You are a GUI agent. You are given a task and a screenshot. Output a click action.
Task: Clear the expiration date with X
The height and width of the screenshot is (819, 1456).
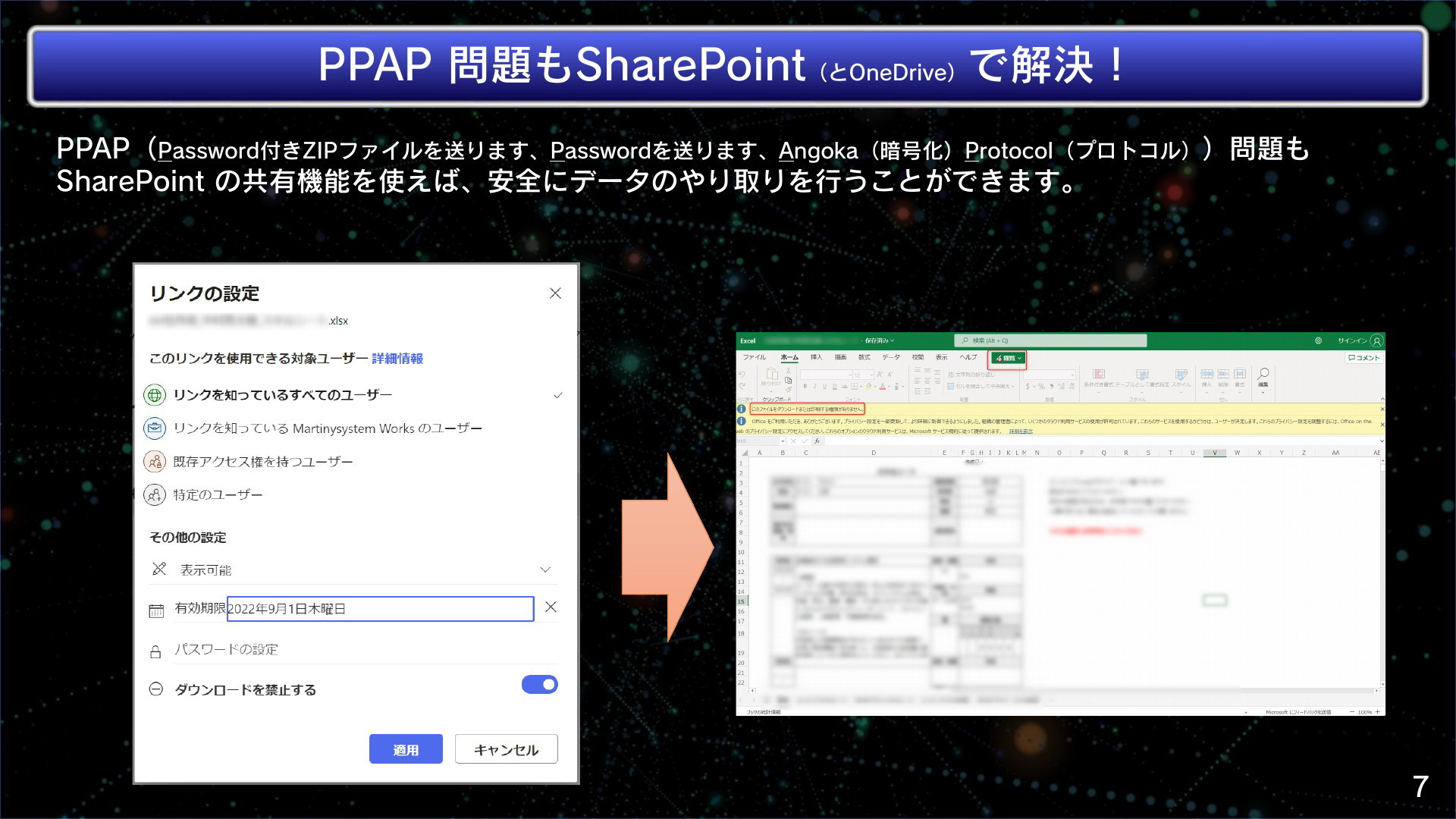tap(551, 607)
